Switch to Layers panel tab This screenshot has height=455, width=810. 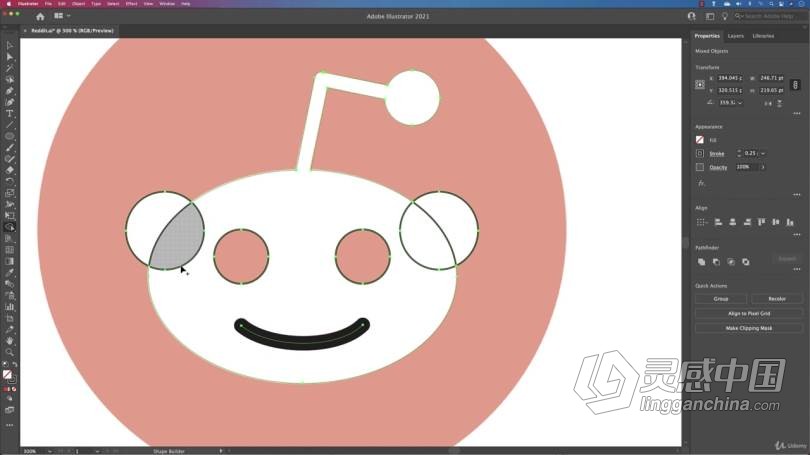[x=736, y=36]
